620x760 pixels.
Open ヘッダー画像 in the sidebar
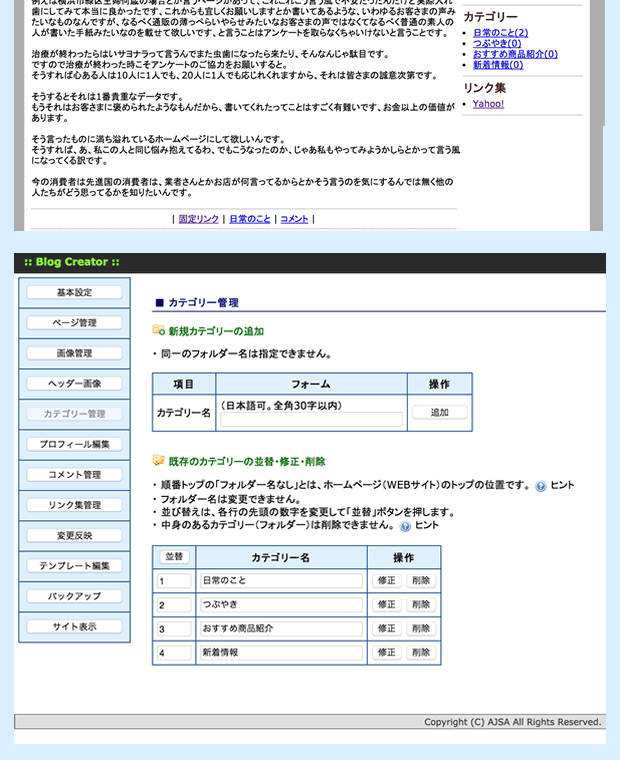pyautogui.click(x=74, y=383)
